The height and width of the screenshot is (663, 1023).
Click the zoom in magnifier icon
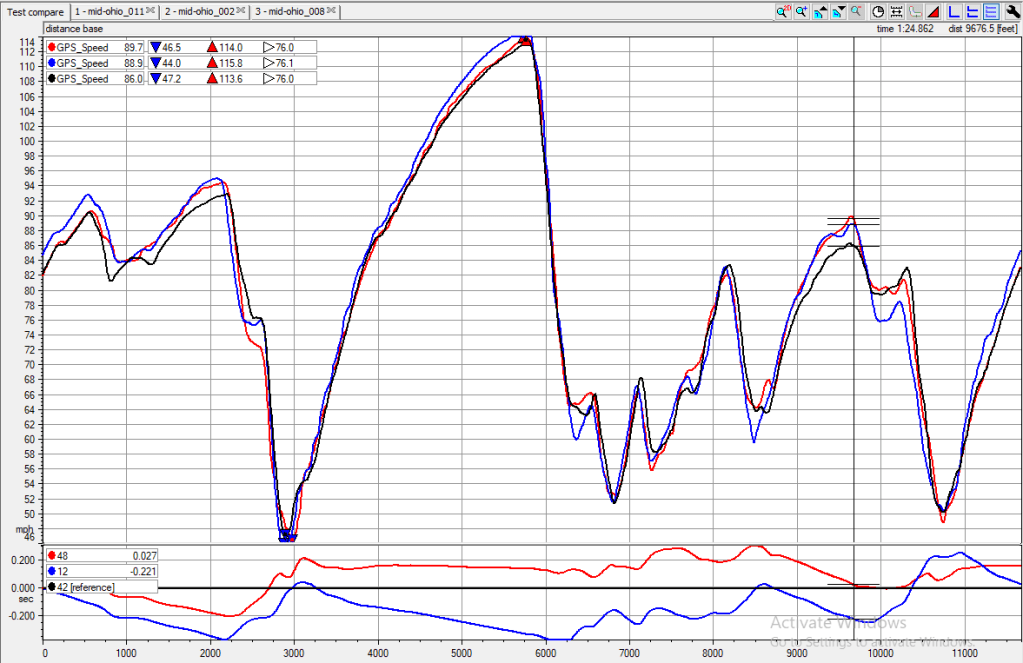(x=802, y=12)
